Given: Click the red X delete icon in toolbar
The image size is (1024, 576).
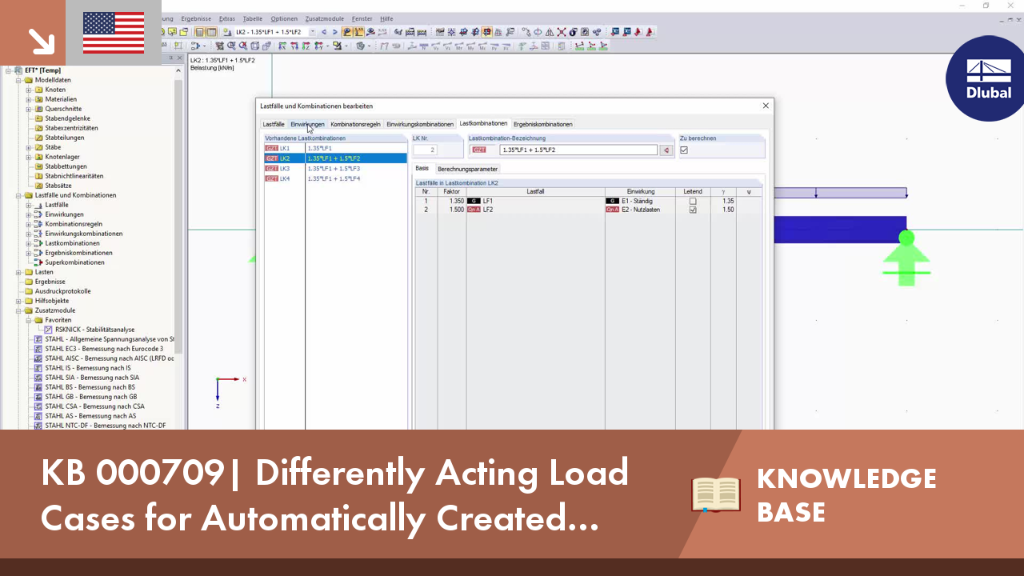Looking at the screenshot, I should click(561, 32).
